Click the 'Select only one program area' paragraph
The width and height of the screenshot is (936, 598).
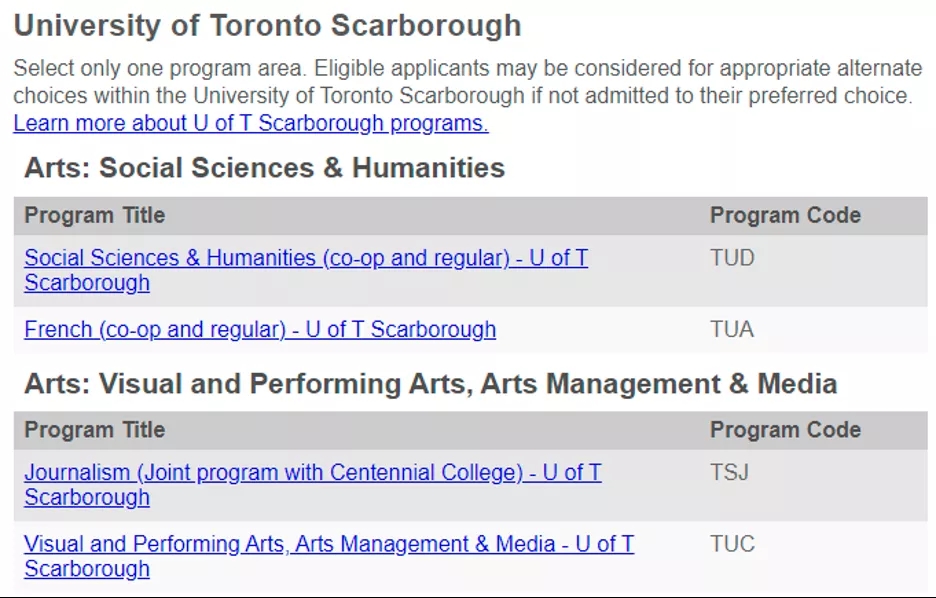tap(467, 82)
